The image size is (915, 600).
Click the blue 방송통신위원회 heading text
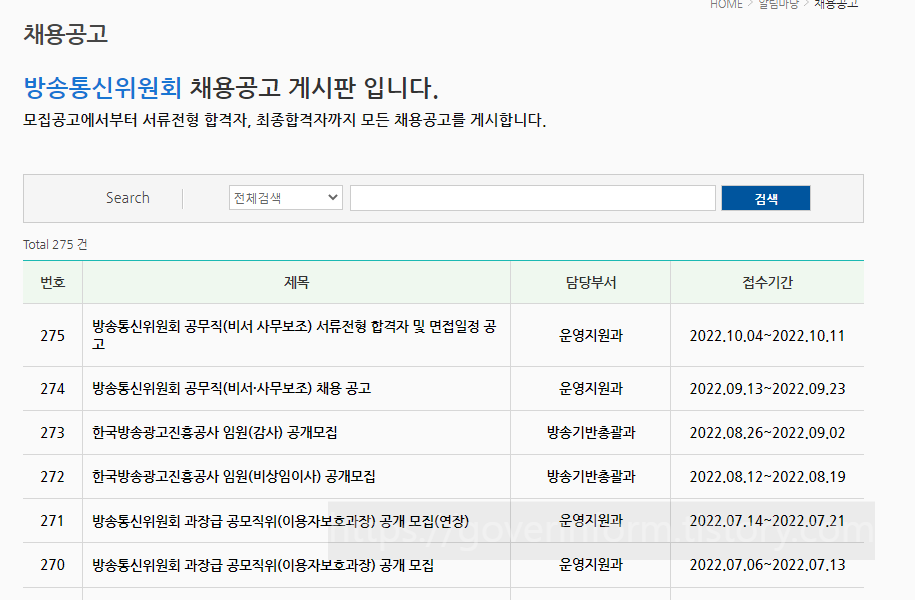[x=103, y=88]
